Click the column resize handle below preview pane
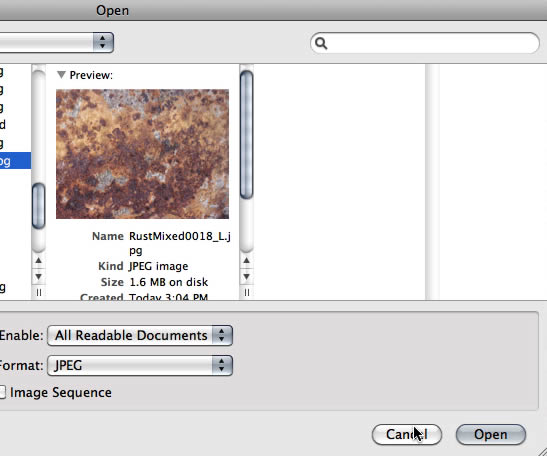 coord(246,292)
